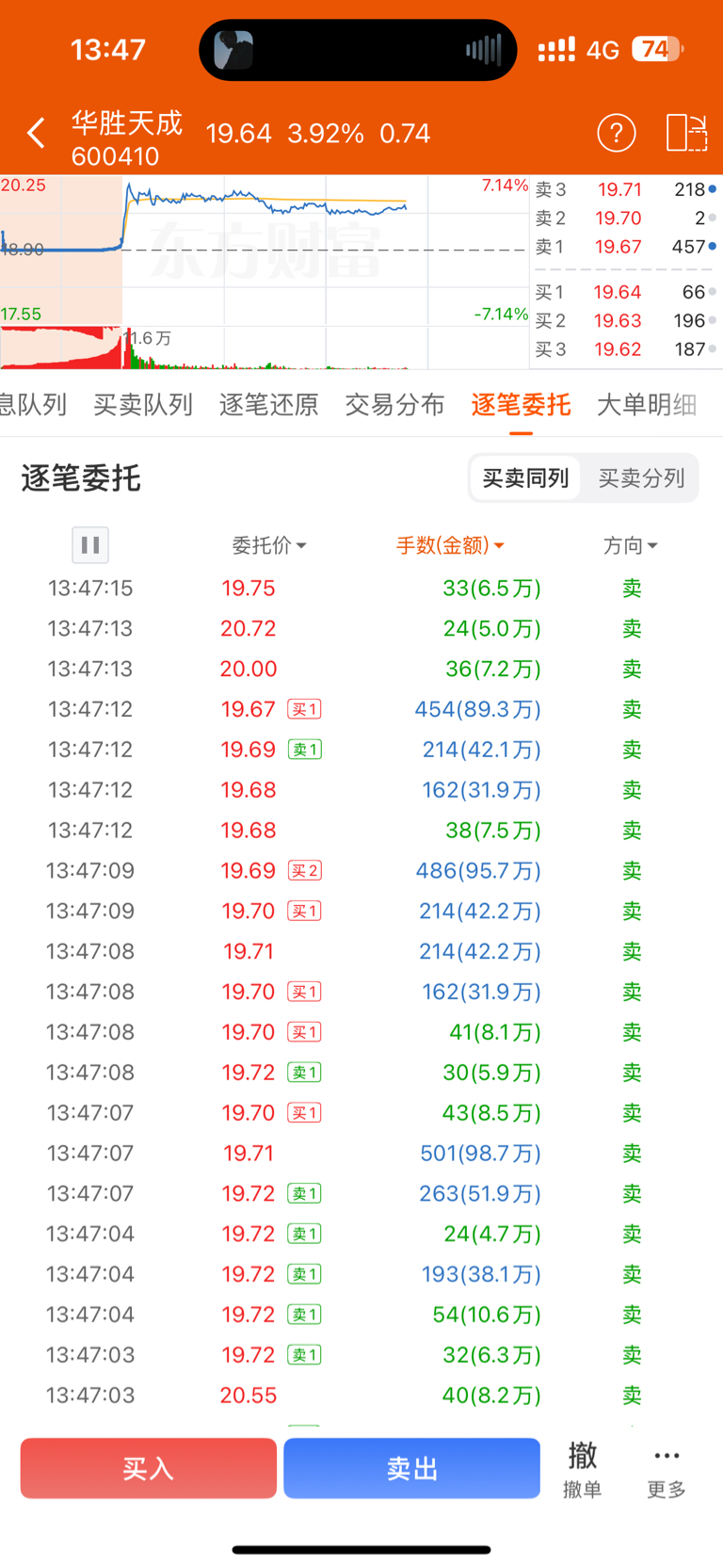The width and height of the screenshot is (723, 1568).
Task: Sort by the 委托价 column dropdown
Action: tap(269, 545)
